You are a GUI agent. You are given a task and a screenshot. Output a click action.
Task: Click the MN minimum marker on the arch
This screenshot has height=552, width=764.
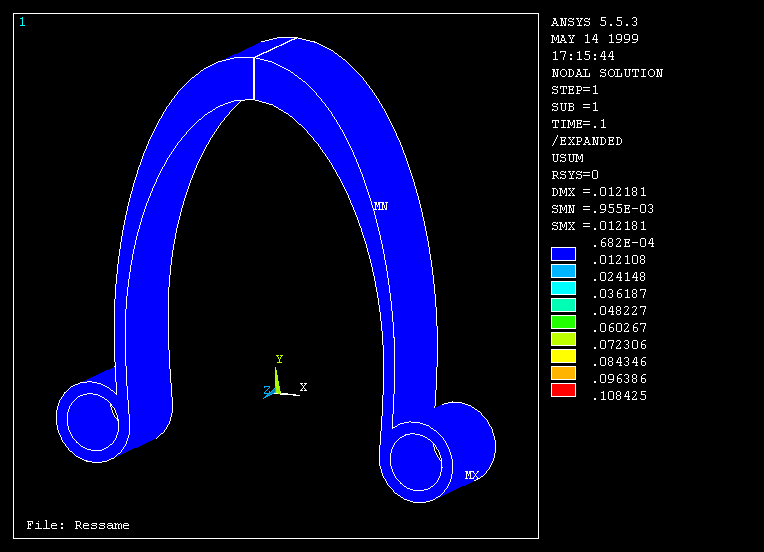pos(380,206)
